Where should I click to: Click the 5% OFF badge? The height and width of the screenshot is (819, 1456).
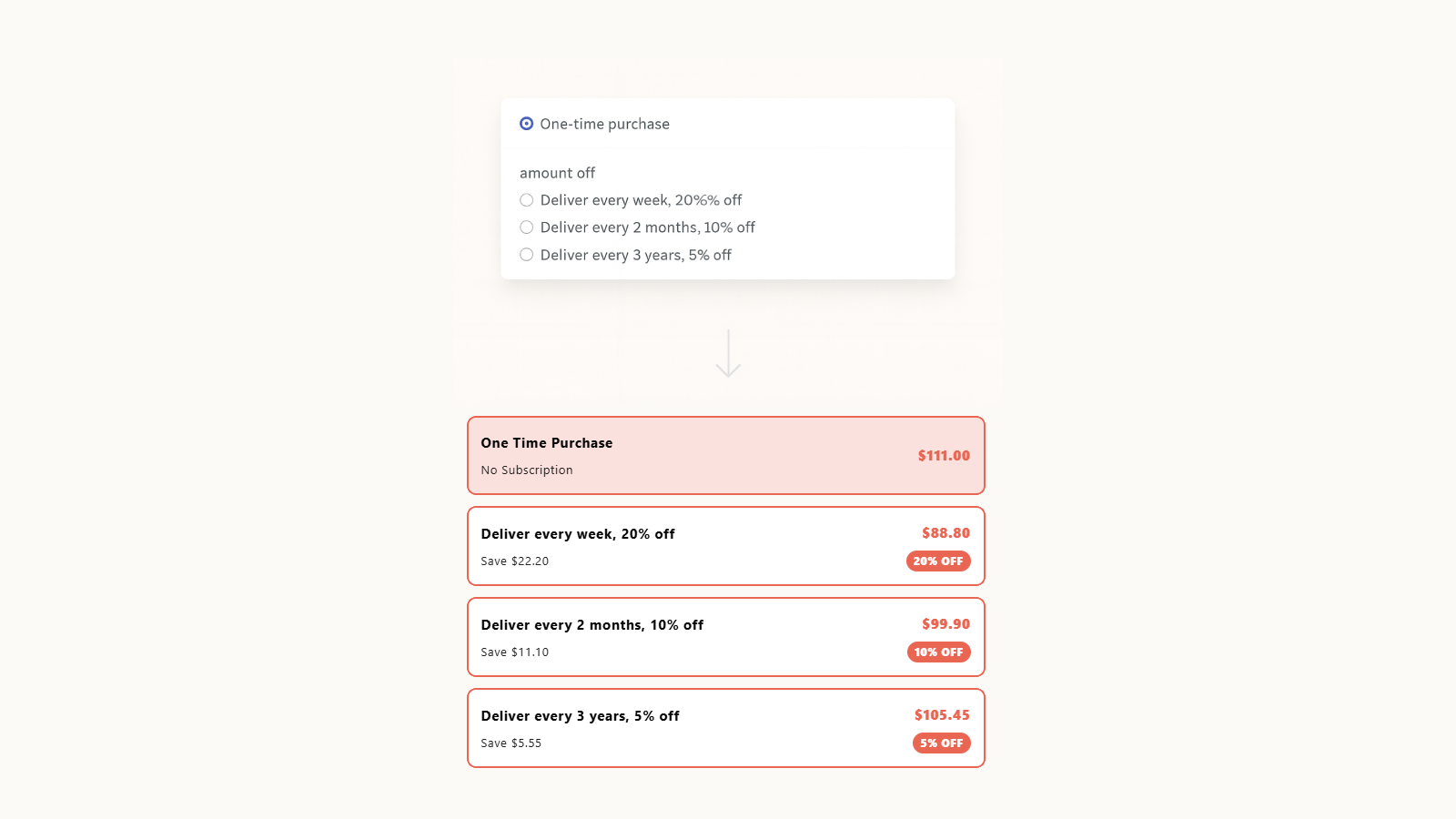coord(941,743)
